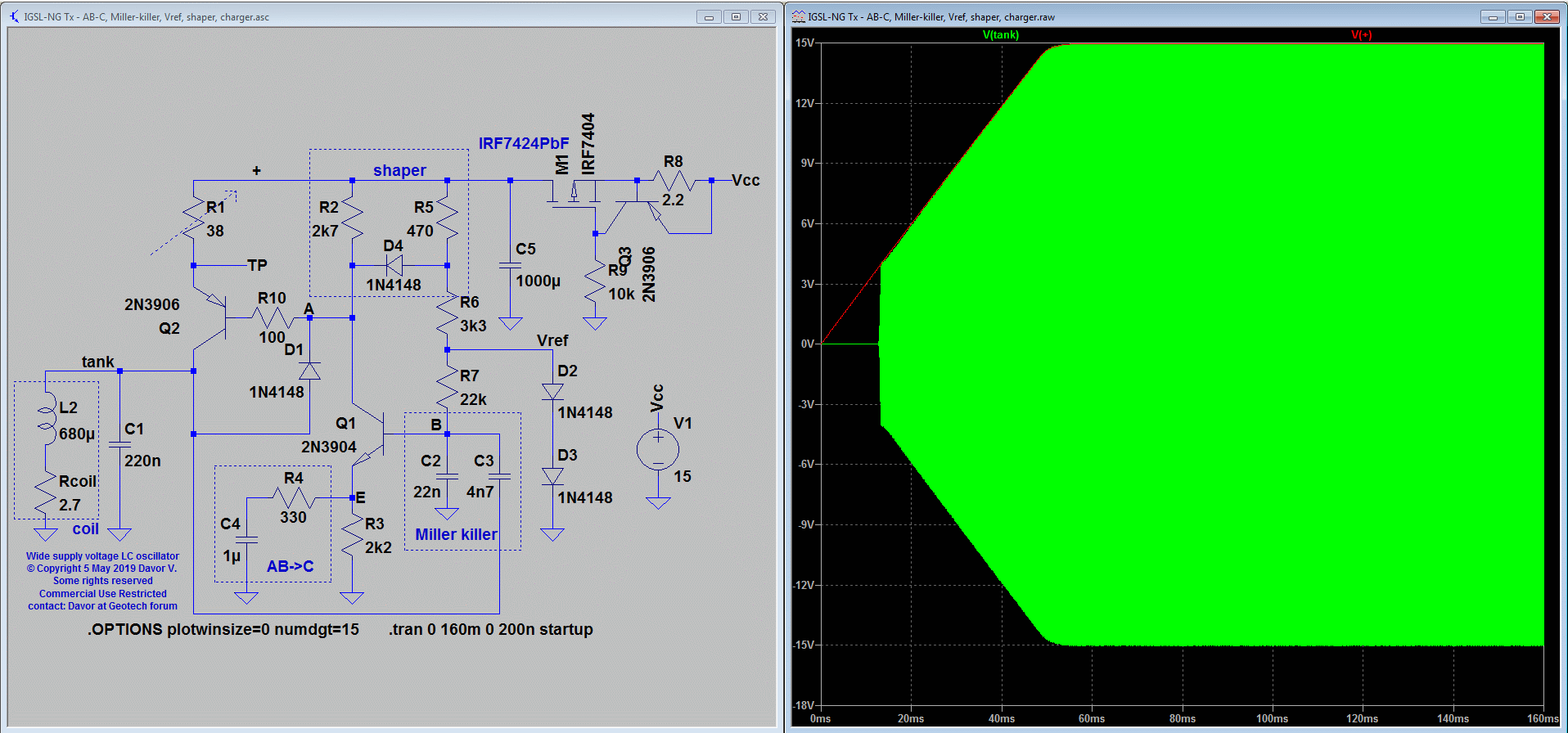
Task: Open the schematic window's title bar icon
Action: [x=15, y=16]
